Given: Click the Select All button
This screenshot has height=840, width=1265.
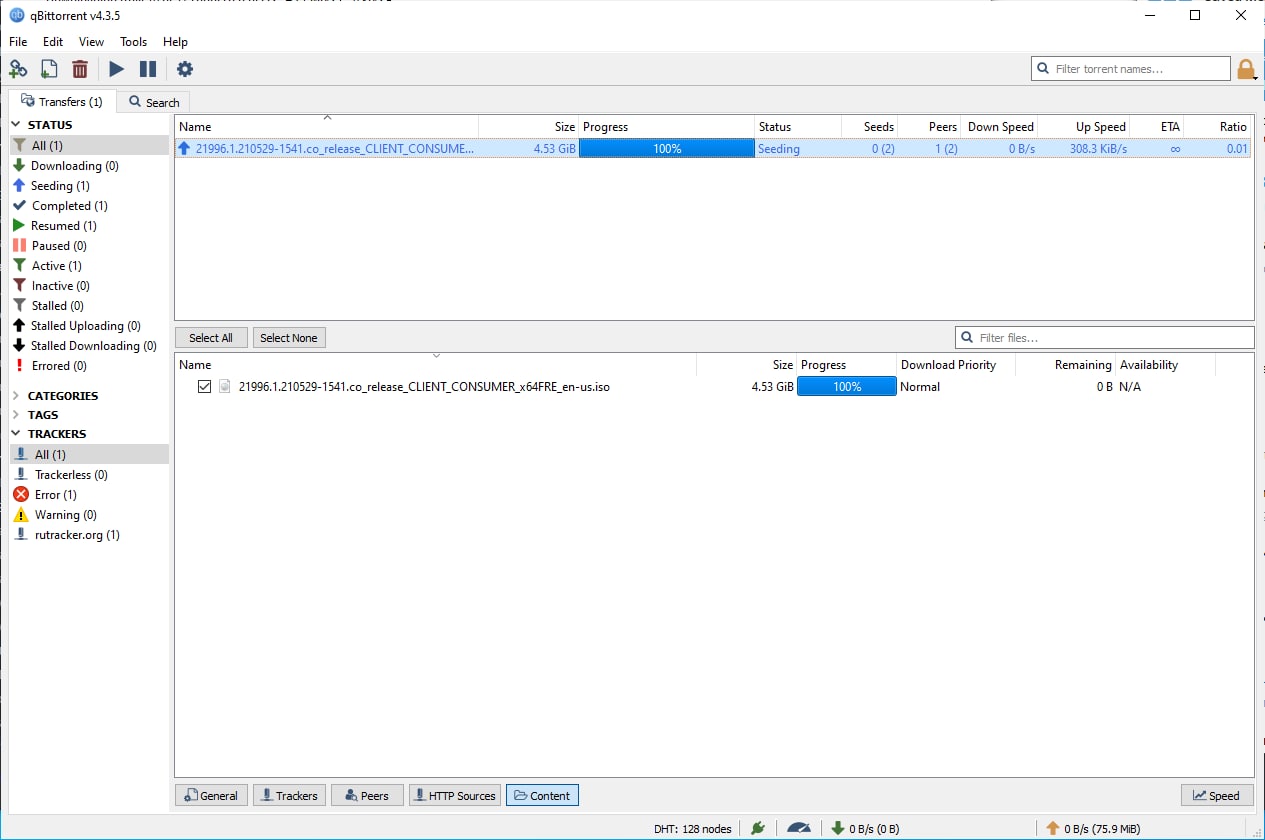Looking at the screenshot, I should (211, 338).
